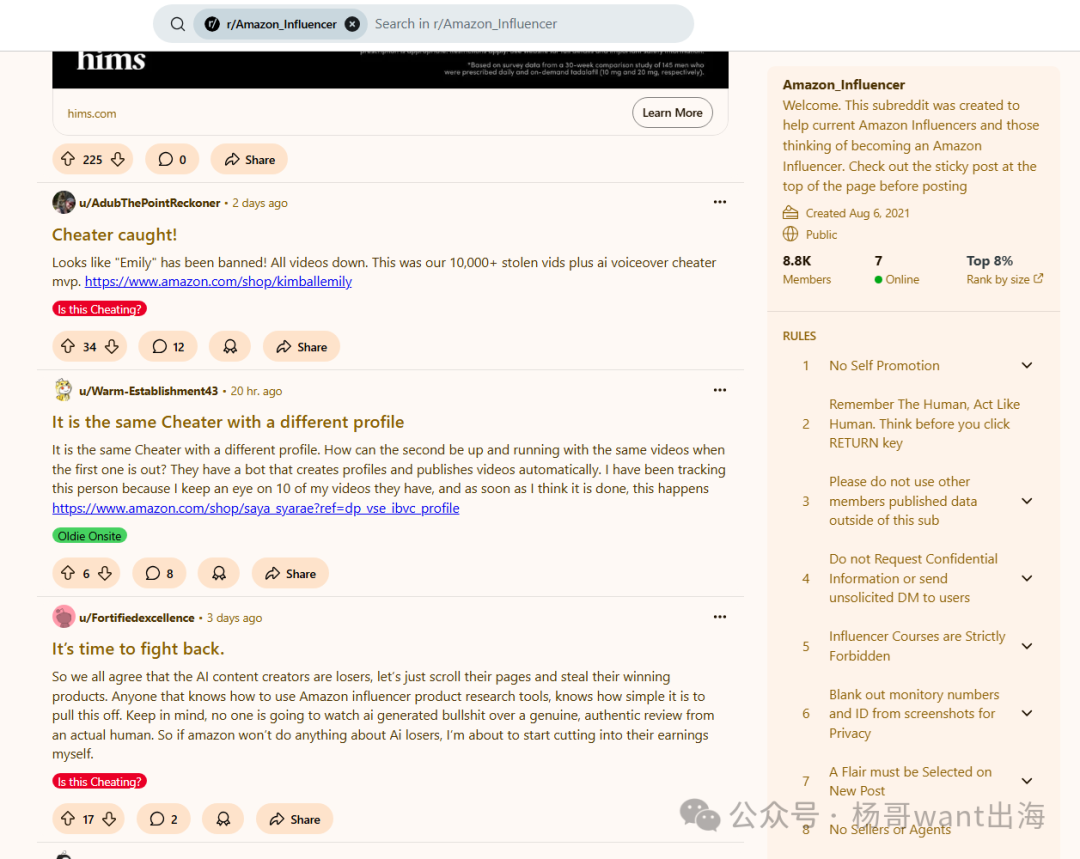Downvote the post with 6 votes
The height and width of the screenshot is (859, 1080).
tap(105, 573)
